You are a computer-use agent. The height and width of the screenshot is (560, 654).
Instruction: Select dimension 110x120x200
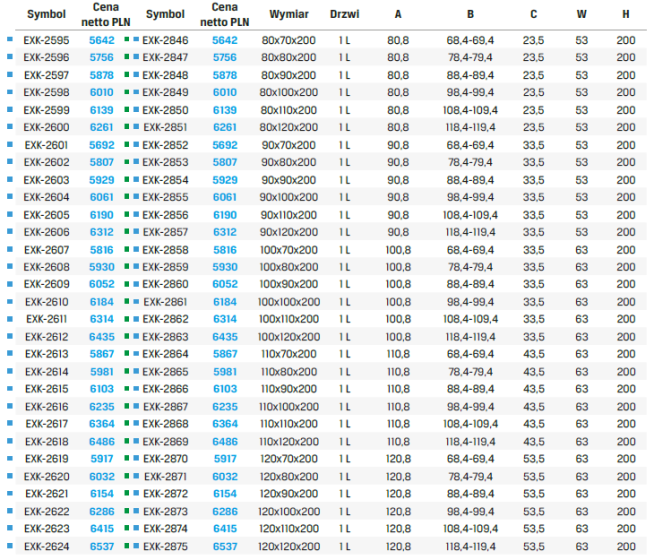point(289,442)
